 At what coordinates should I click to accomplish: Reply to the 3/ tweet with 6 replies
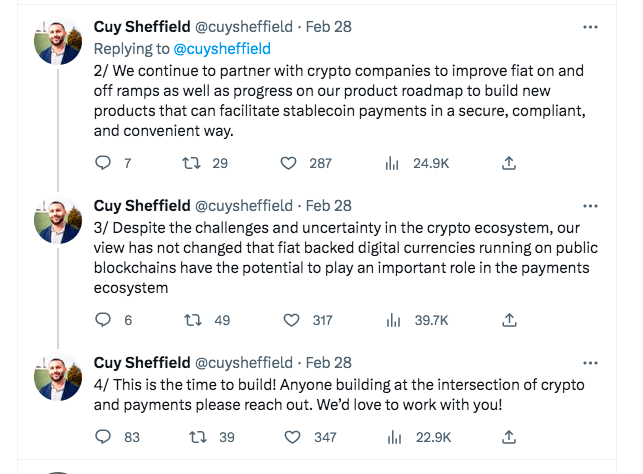(x=103, y=320)
